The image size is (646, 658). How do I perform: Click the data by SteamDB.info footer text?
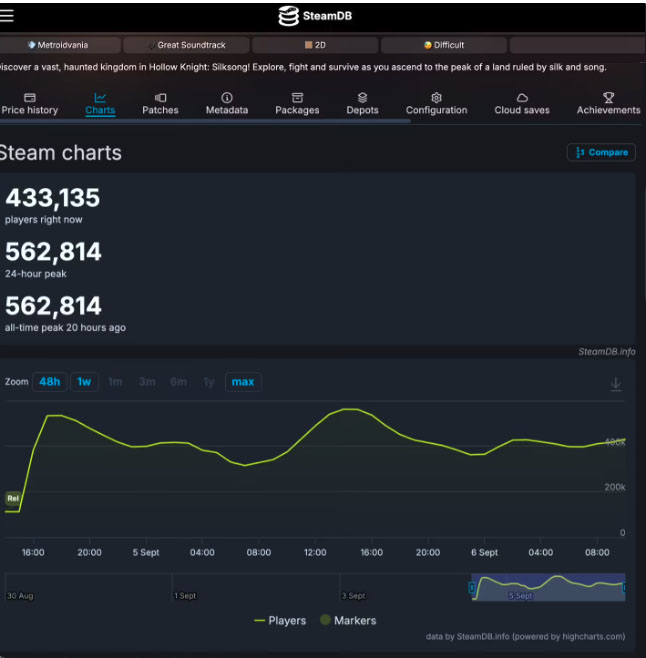coord(525,637)
